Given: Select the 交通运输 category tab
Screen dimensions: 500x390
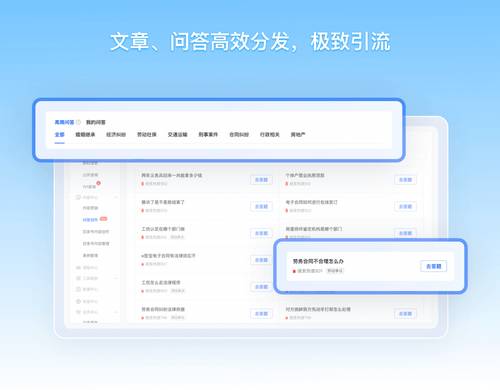Looking at the screenshot, I should coord(177,134).
